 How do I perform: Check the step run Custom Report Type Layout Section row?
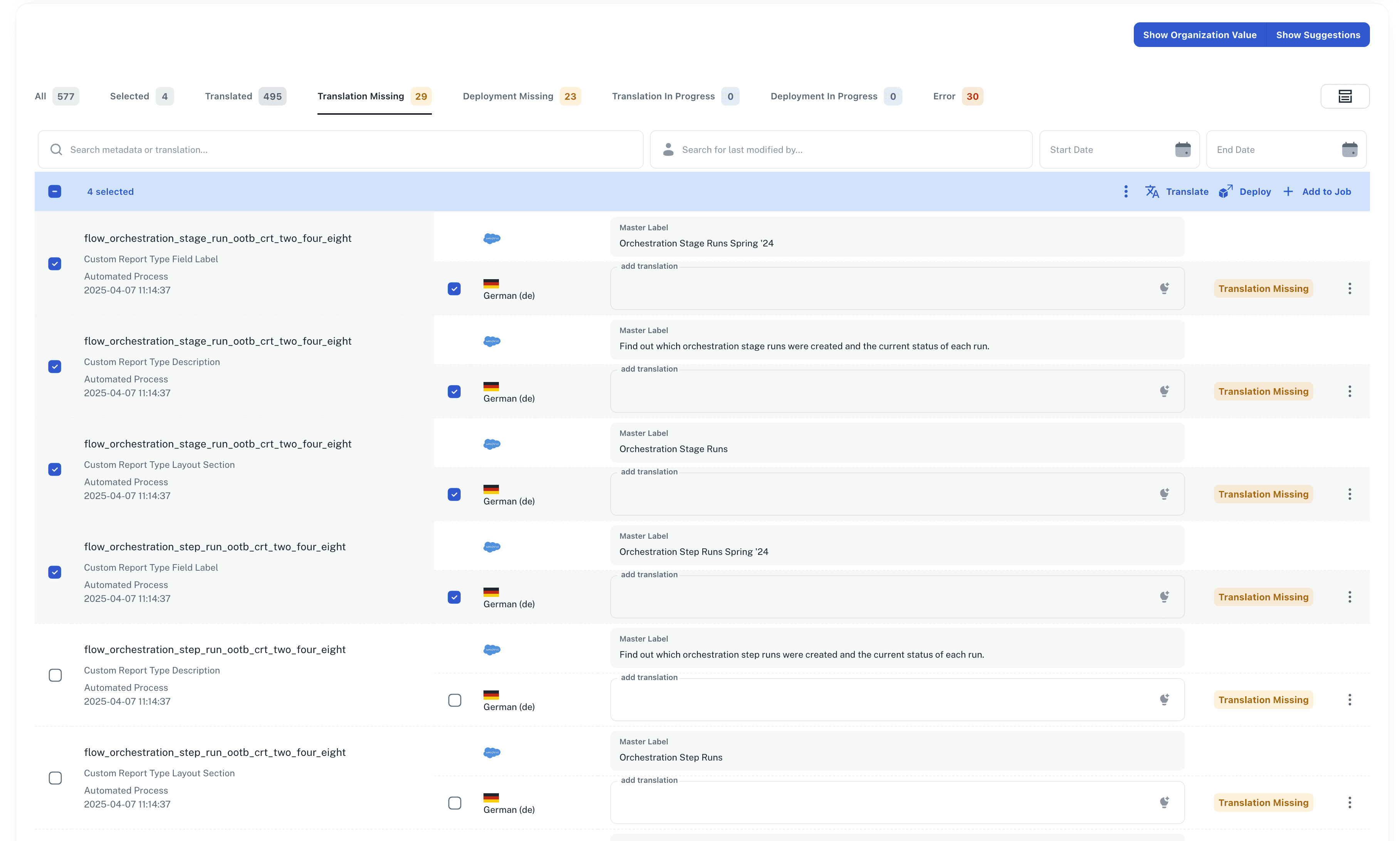tap(55, 778)
